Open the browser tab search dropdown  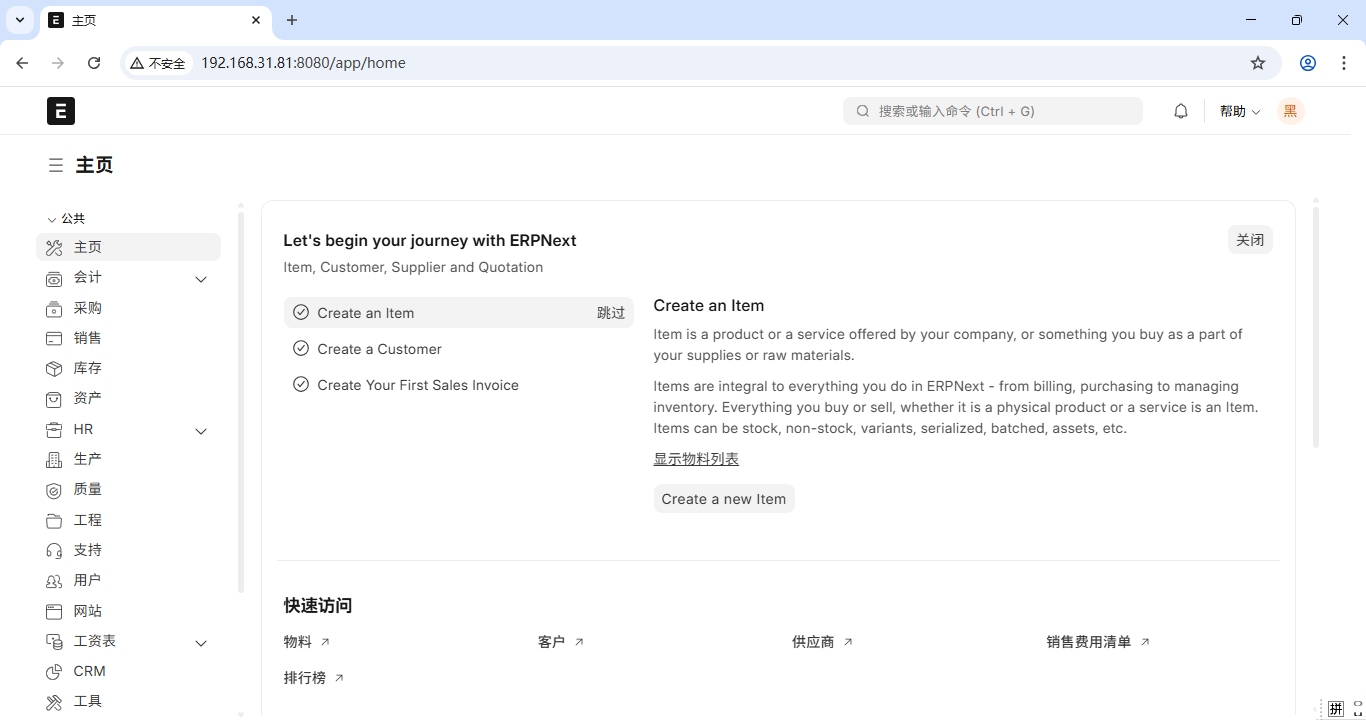[x=19, y=20]
